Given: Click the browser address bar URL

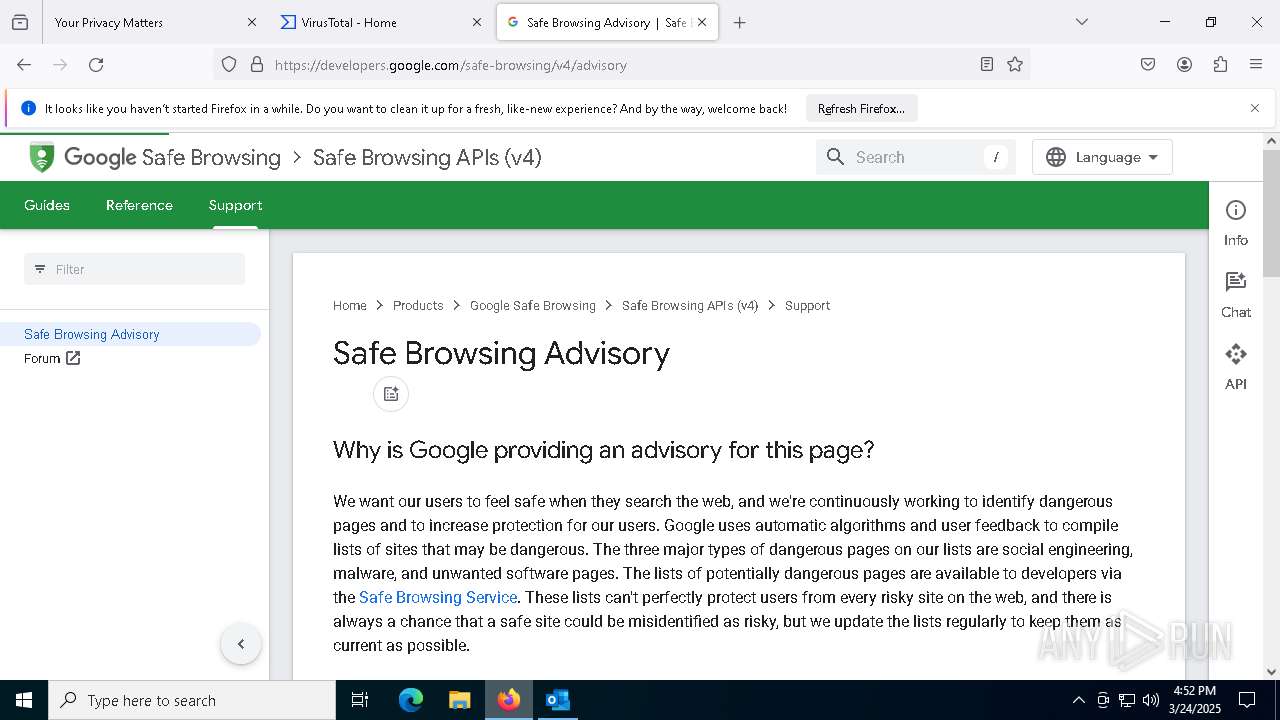Looking at the screenshot, I should coord(450,65).
